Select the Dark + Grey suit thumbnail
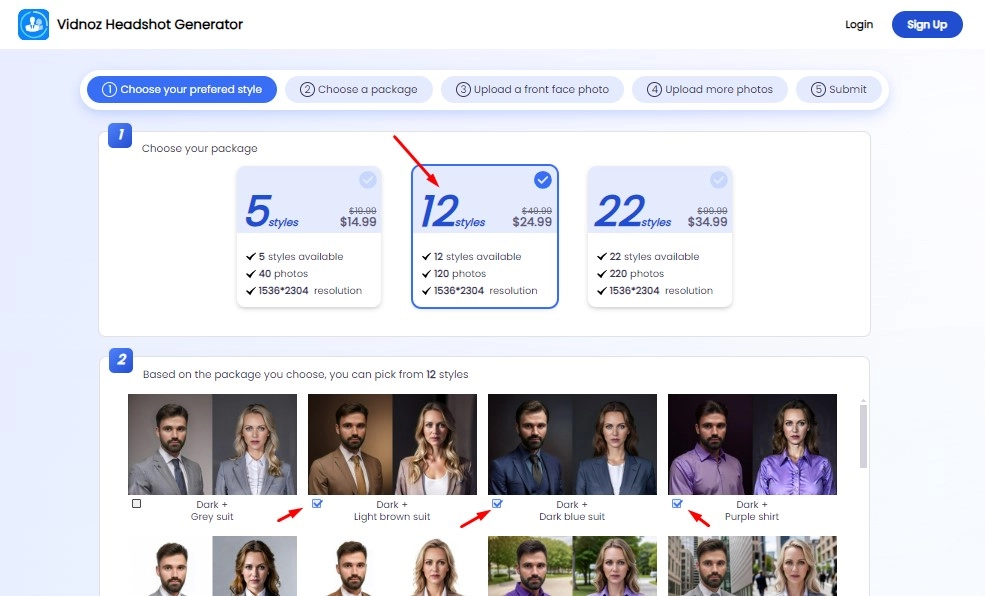This screenshot has height=596, width=985. point(212,444)
